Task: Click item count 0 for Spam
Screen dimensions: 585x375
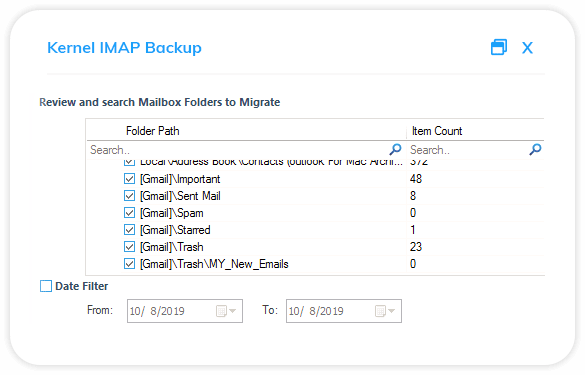Action: point(413,213)
